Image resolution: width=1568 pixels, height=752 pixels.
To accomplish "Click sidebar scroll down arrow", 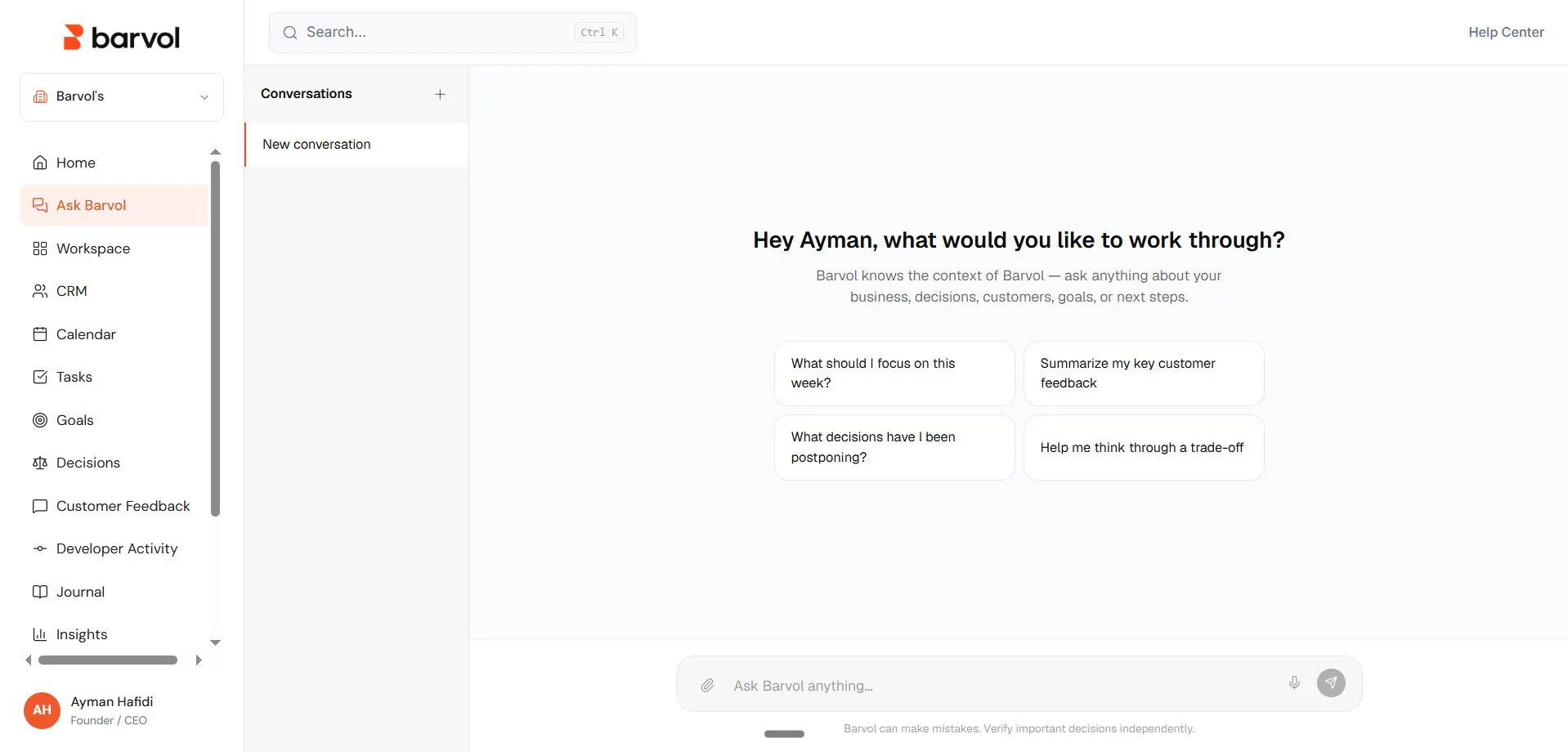I will [216, 642].
